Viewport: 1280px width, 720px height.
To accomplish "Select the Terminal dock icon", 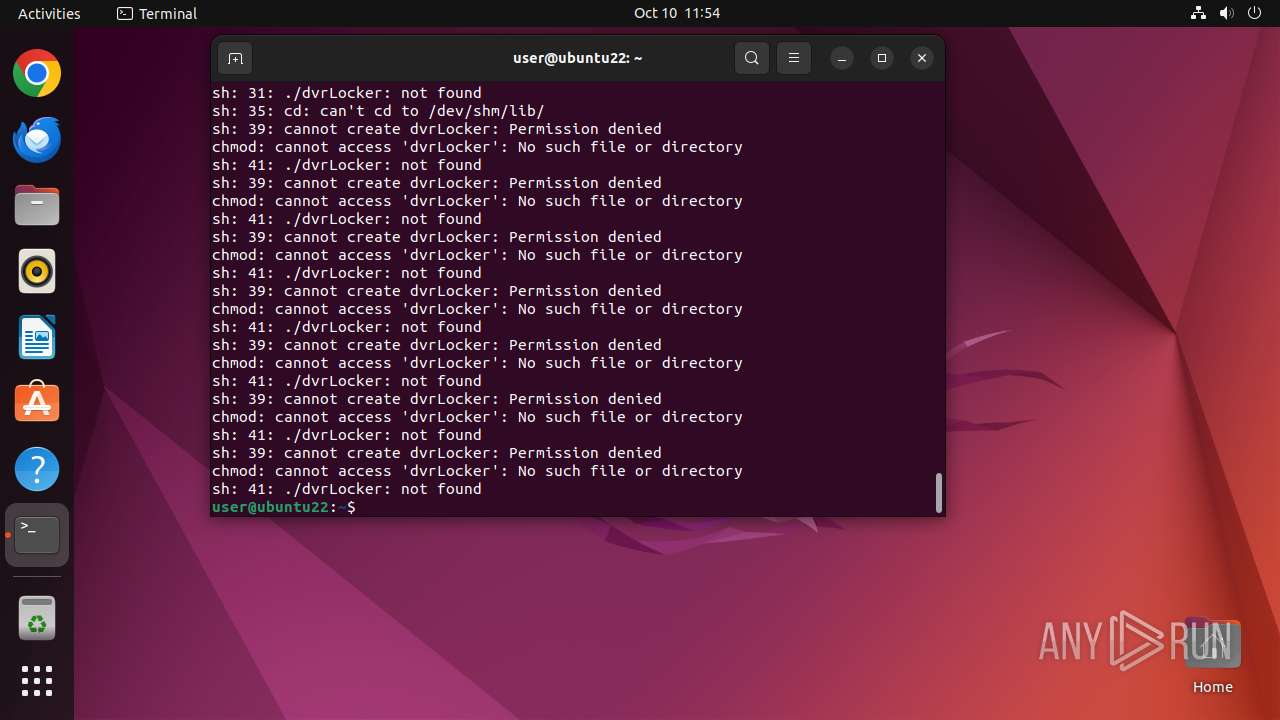I will pos(37,535).
